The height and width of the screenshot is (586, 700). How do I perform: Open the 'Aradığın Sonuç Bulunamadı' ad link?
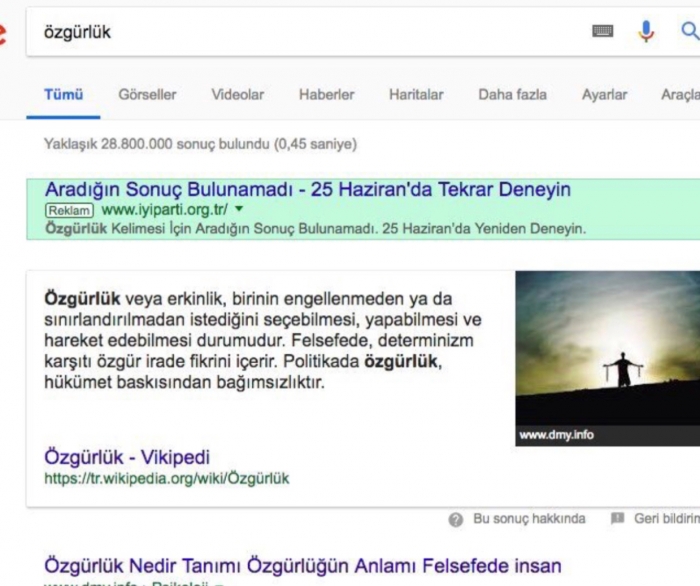(307, 189)
